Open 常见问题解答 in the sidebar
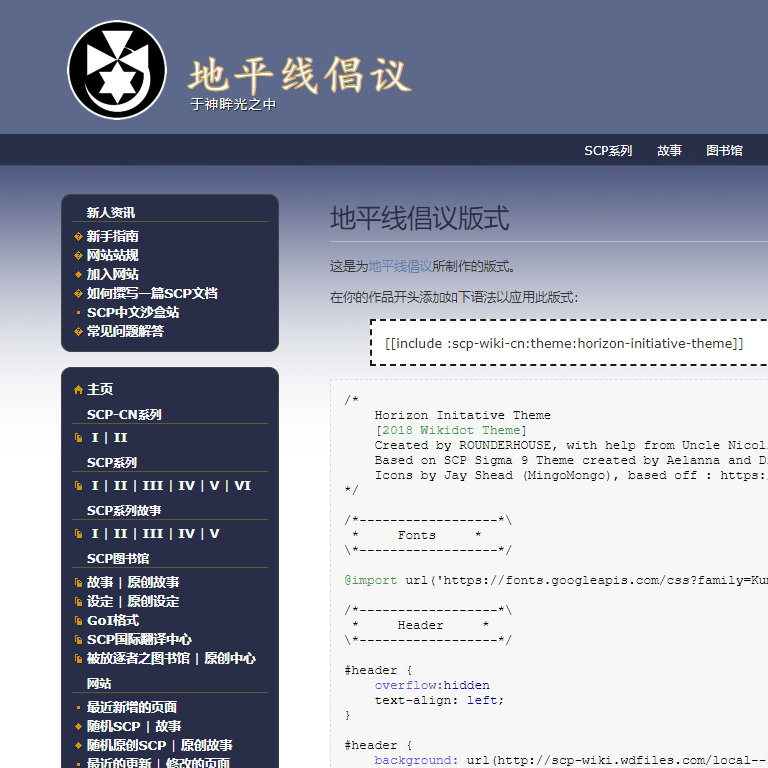The height and width of the screenshot is (768, 768). point(125,331)
